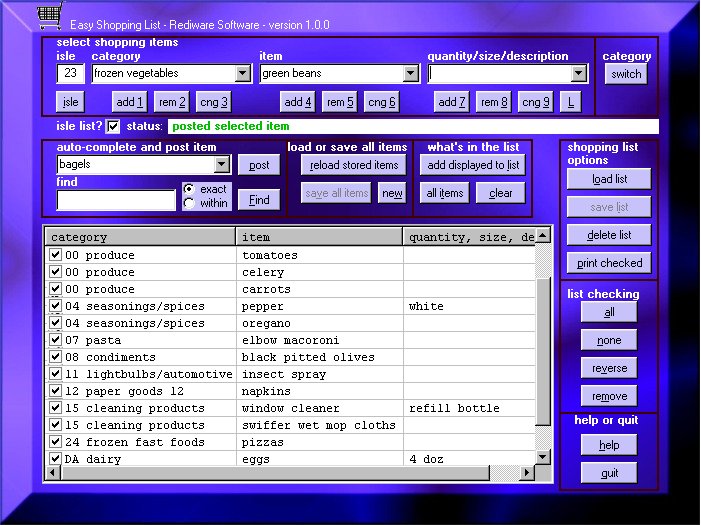The height and width of the screenshot is (525, 701).
Task: Uncheck the elbow macoroni row checkbox
Action: tap(55, 339)
